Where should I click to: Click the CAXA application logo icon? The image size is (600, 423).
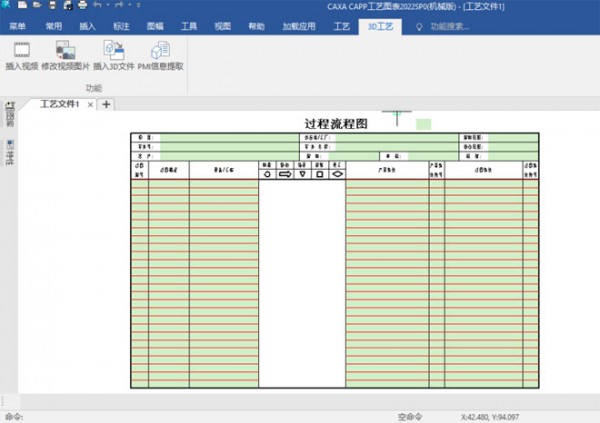point(5,4)
